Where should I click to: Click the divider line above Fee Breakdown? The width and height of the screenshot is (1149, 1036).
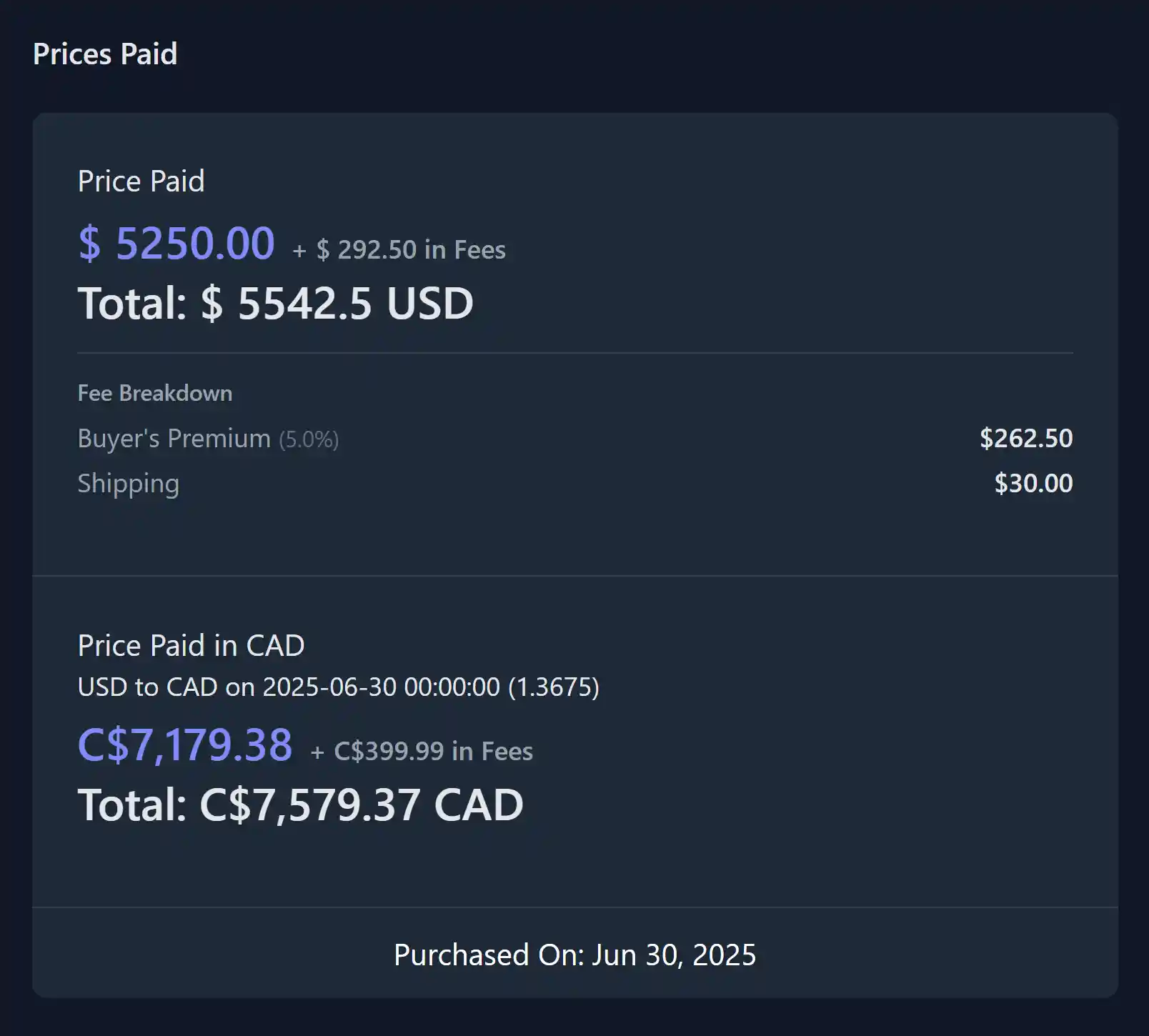point(574,353)
